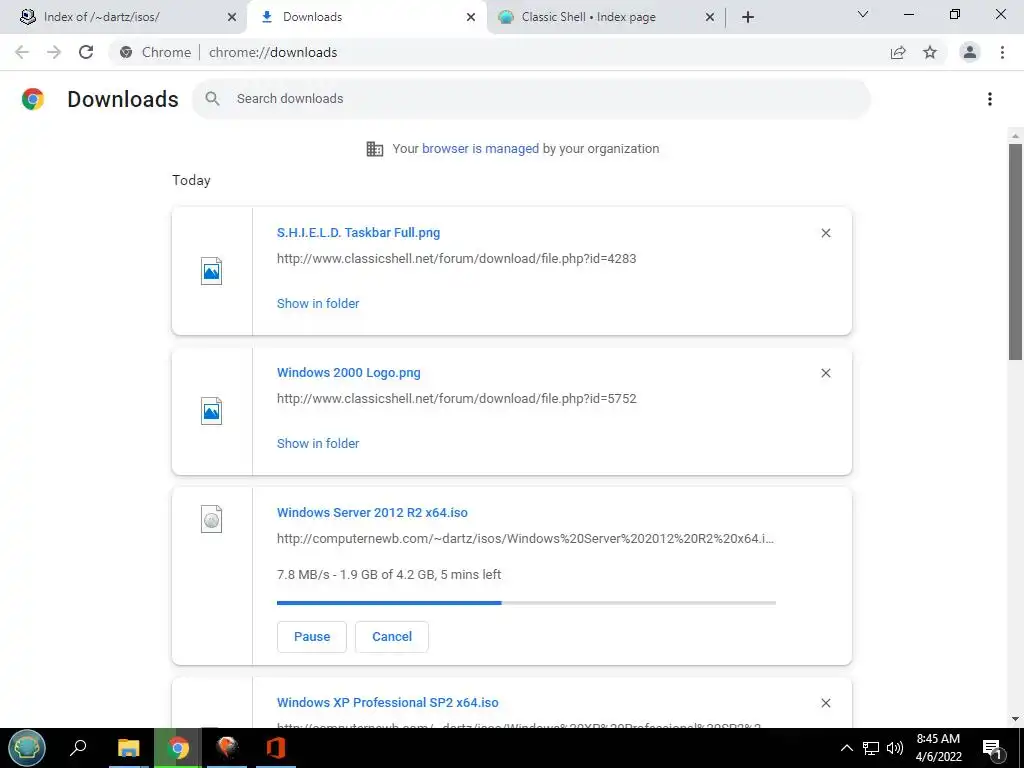Close the Classic Shell Index page tab
The height and width of the screenshot is (768, 1024).
710,17
